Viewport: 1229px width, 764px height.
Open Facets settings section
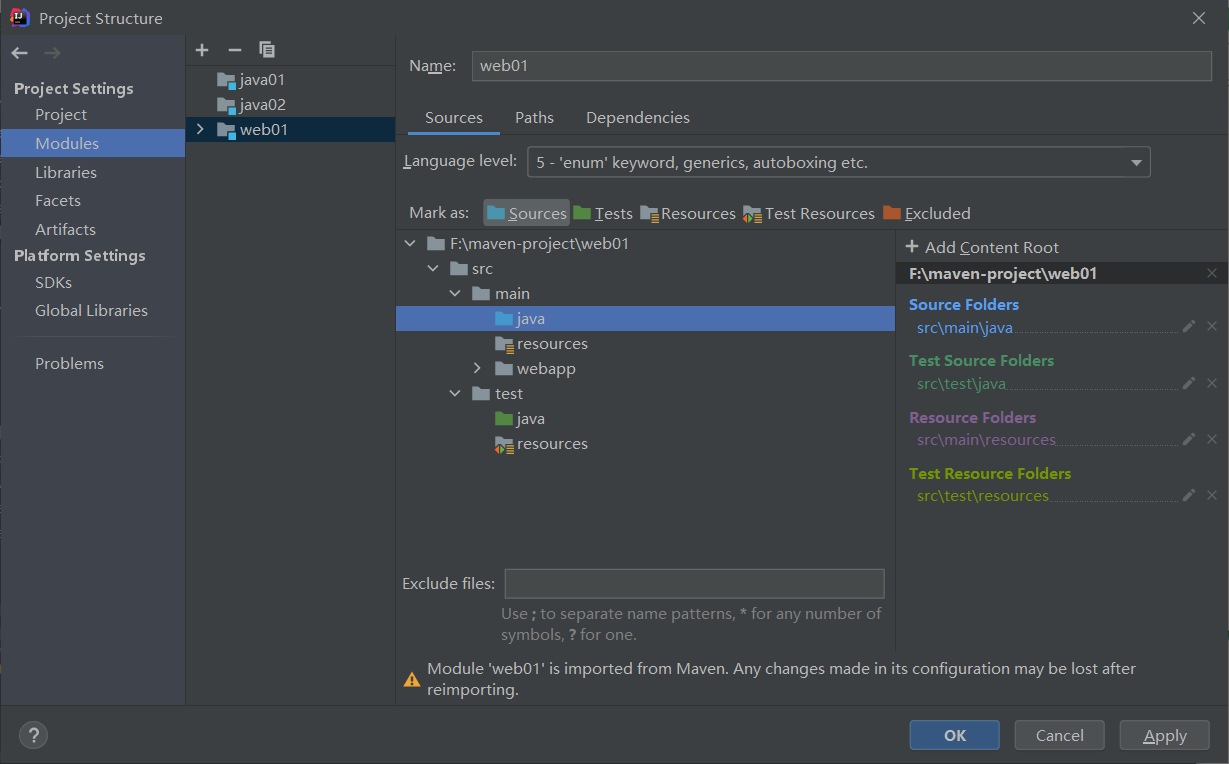[58, 201]
